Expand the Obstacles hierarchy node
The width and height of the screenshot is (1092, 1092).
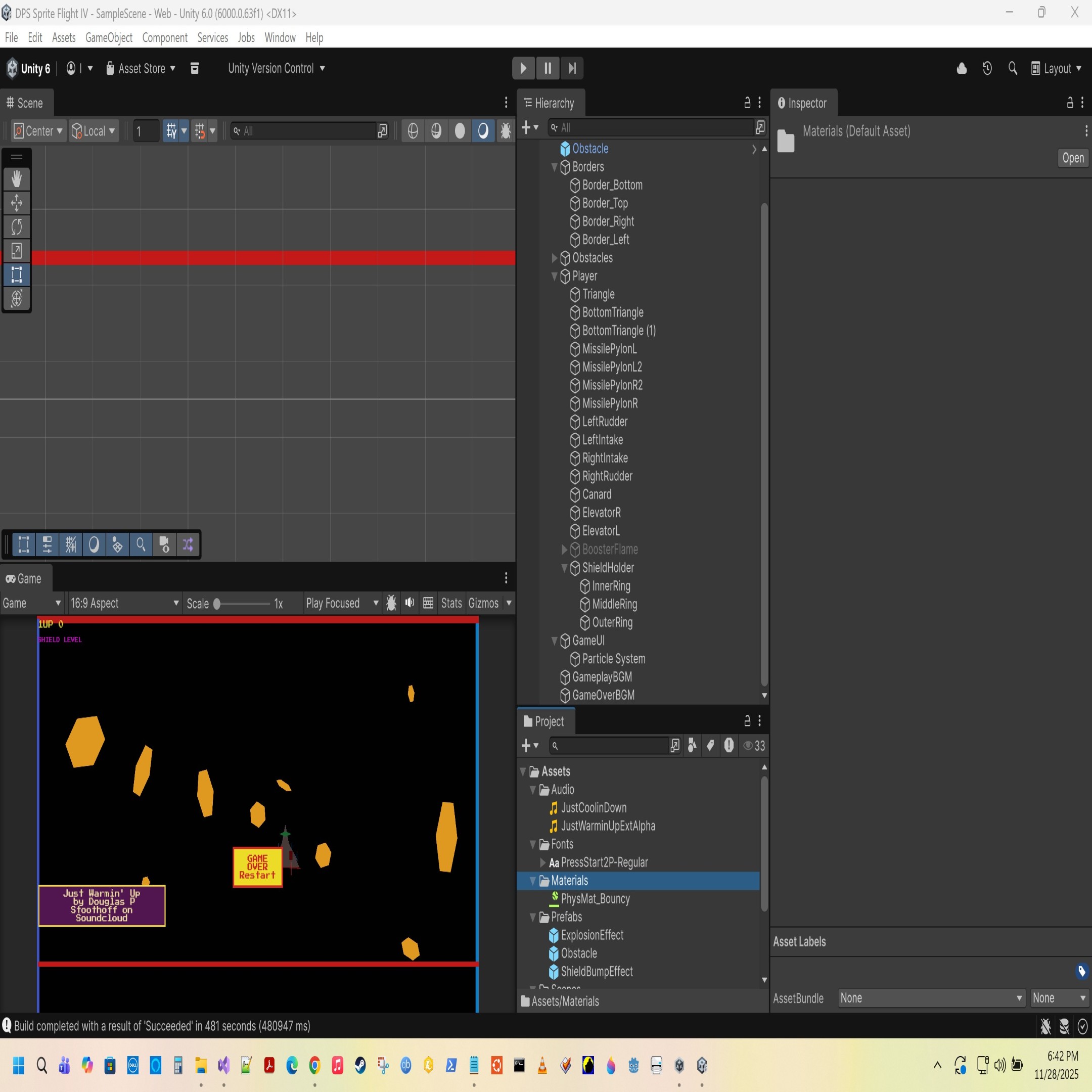point(555,258)
